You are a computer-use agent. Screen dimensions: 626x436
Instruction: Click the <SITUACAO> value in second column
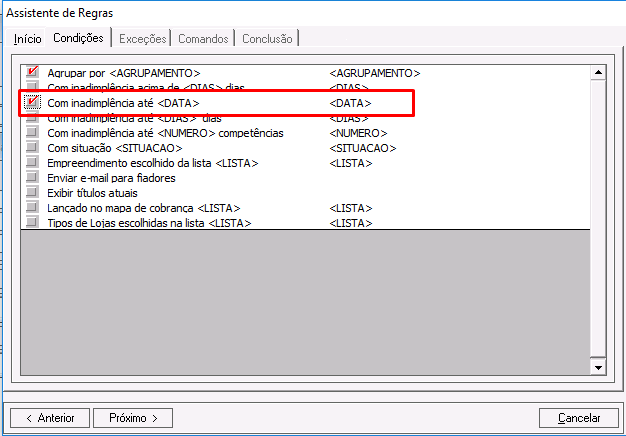pos(363,148)
